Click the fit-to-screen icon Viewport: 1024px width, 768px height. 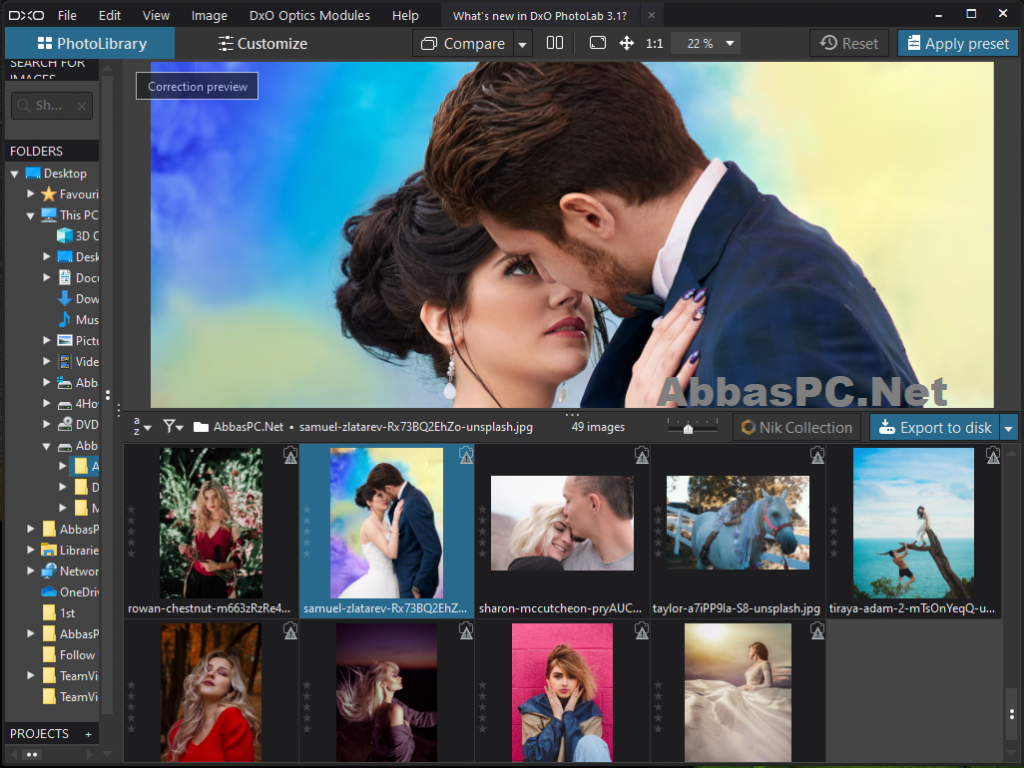coord(598,43)
